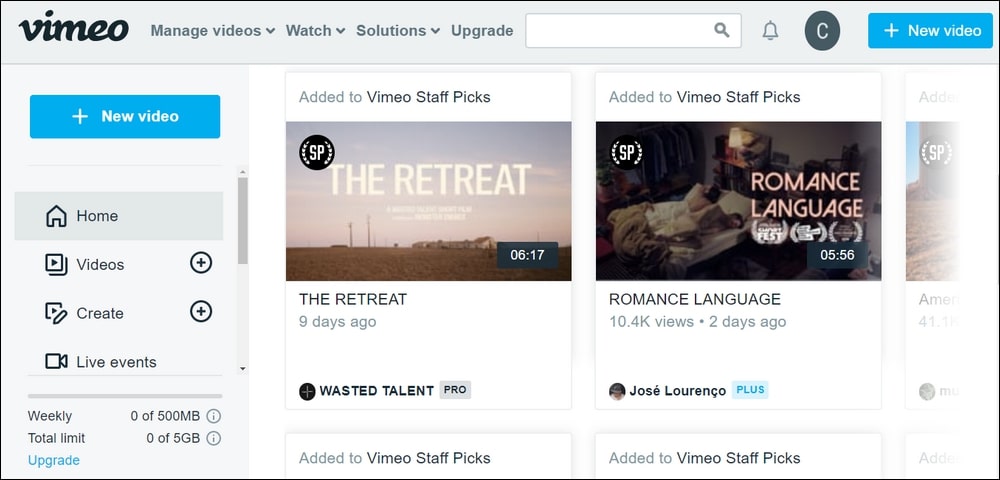Click Staff Pick badge on ROMANCE LANGUAGE thumbnail
This screenshot has height=480, width=1000.
627,152
